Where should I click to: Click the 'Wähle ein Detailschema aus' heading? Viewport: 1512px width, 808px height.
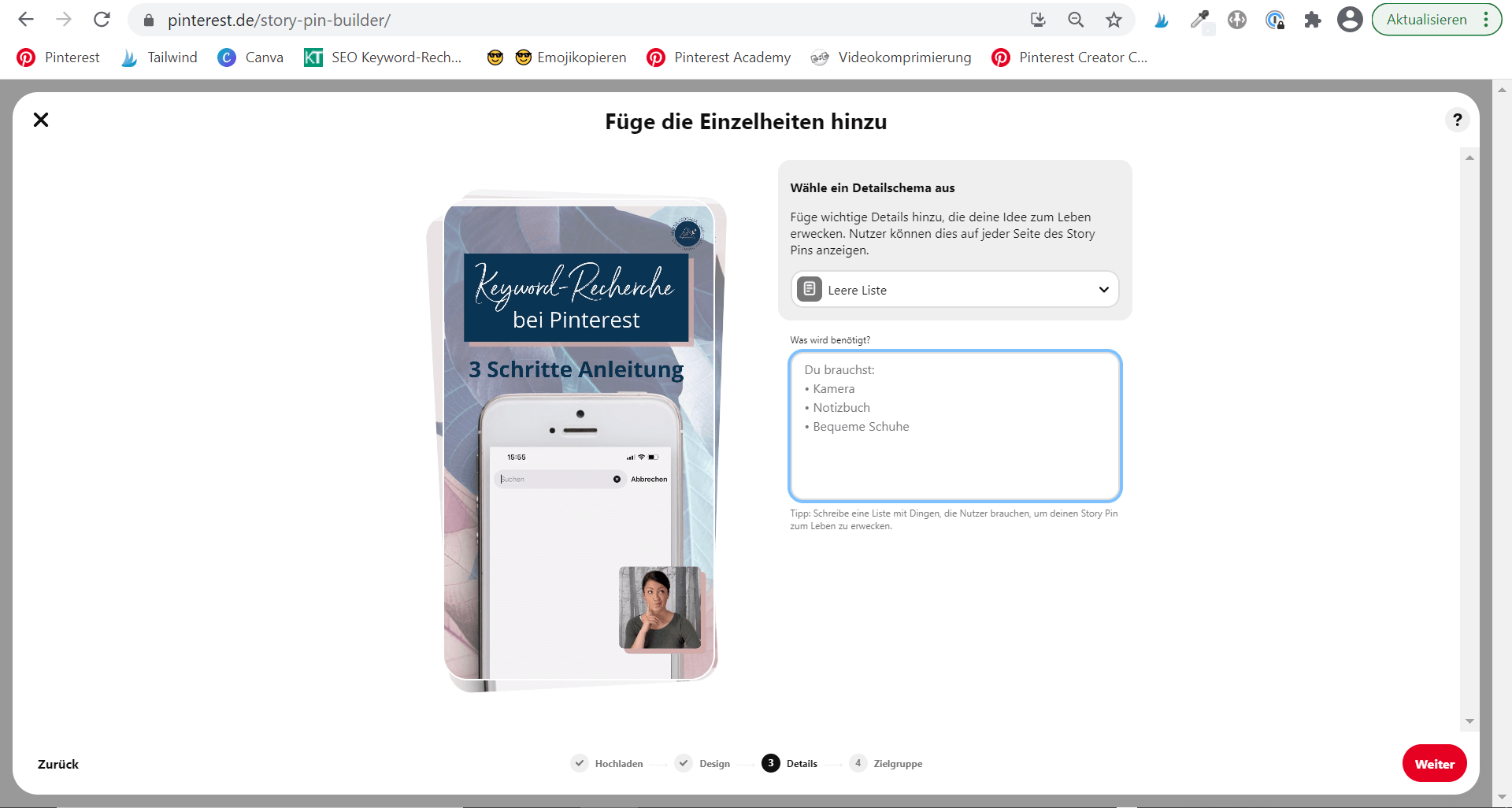point(873,187)
